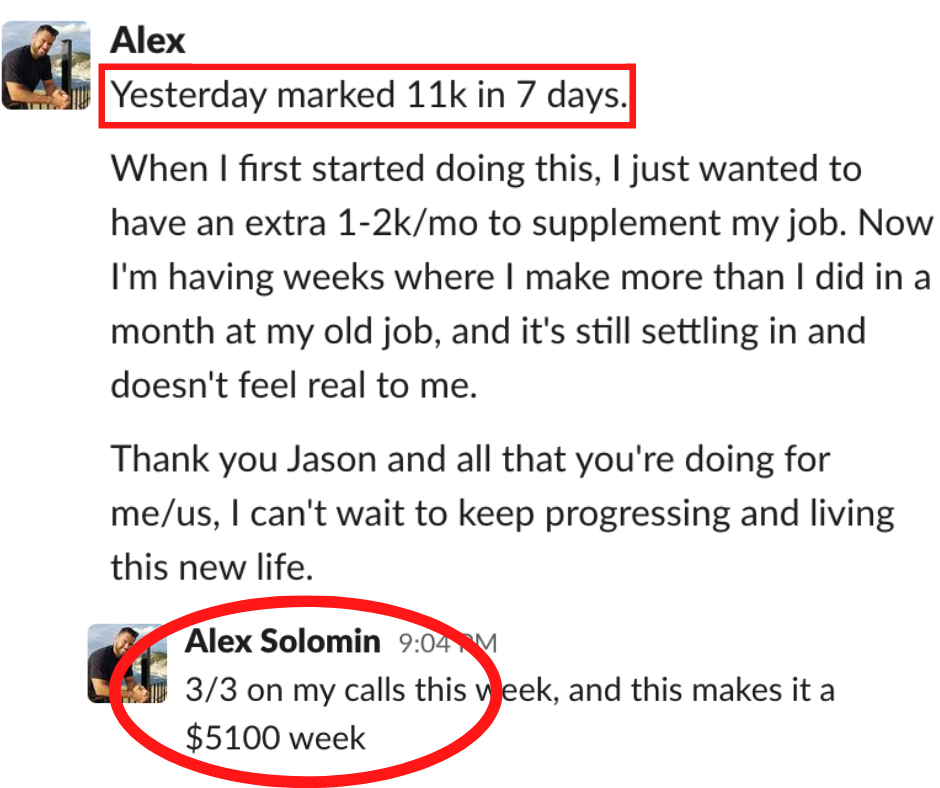The width and height of the screenshot is (940, 788).
Task: Click the line "doesn't feel real to me."
Action: (x=294, y=385)
